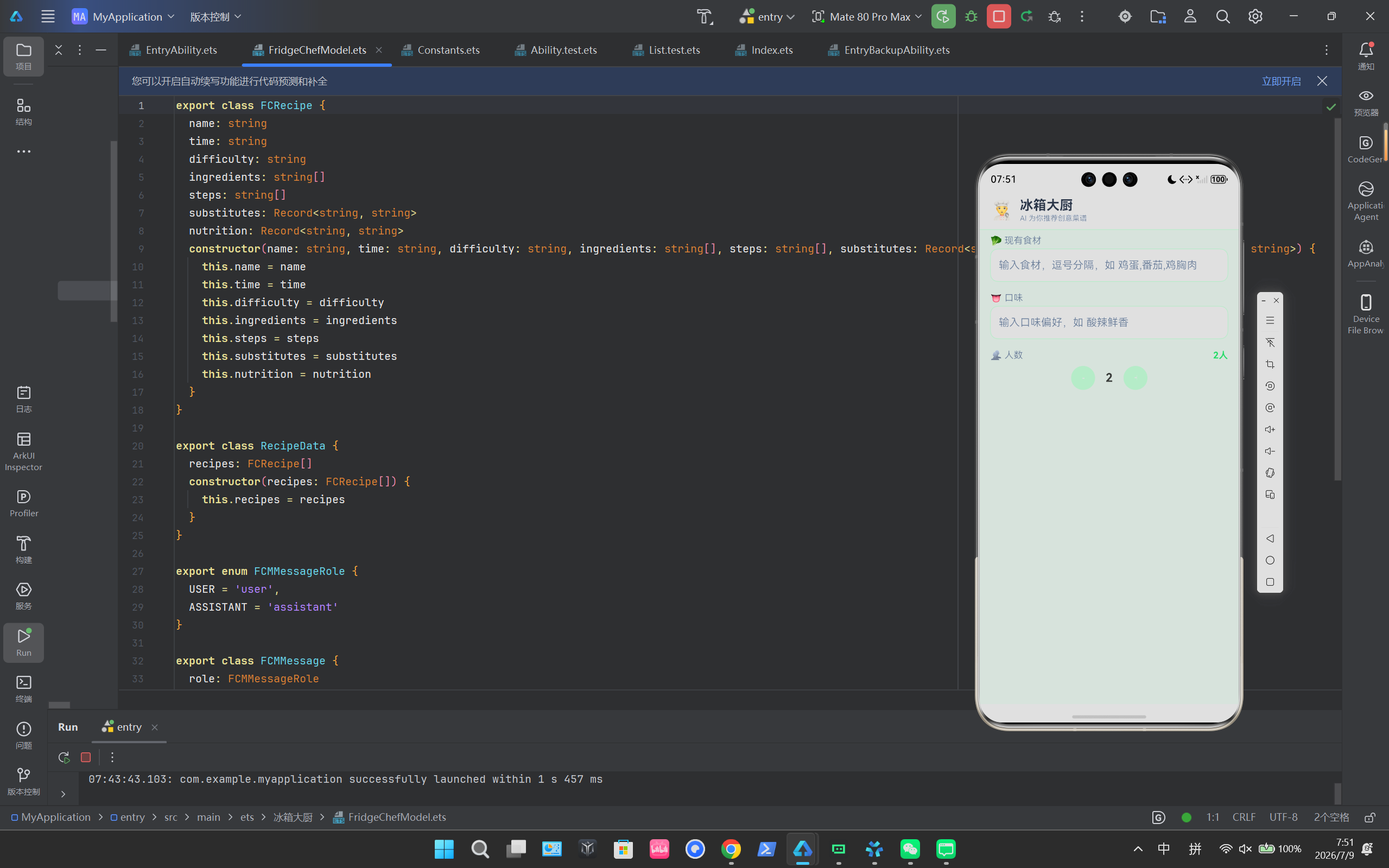Open the CodeGenie side panel
Screen dimensions: 1389x868
[1366, 149]
